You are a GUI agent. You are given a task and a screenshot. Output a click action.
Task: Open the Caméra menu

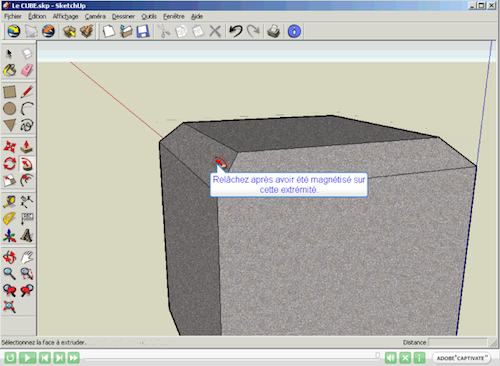pyautogui.click(x=95, y=16)
